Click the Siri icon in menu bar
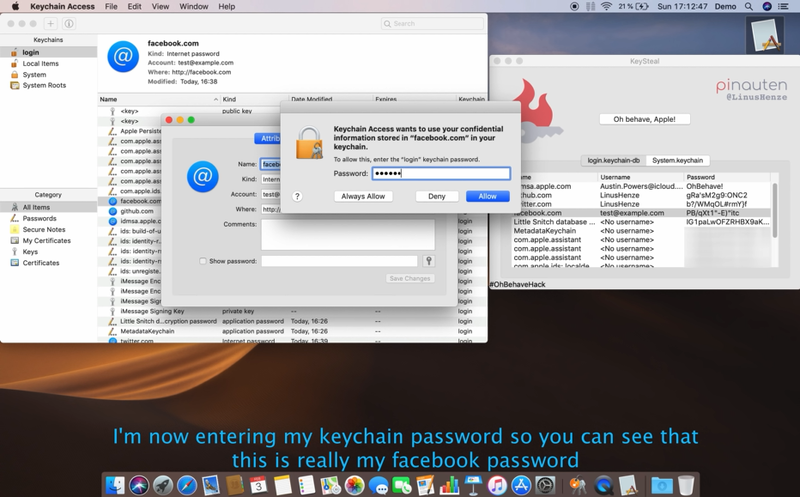The image size is (800, 497). click(x=767, y=7)
